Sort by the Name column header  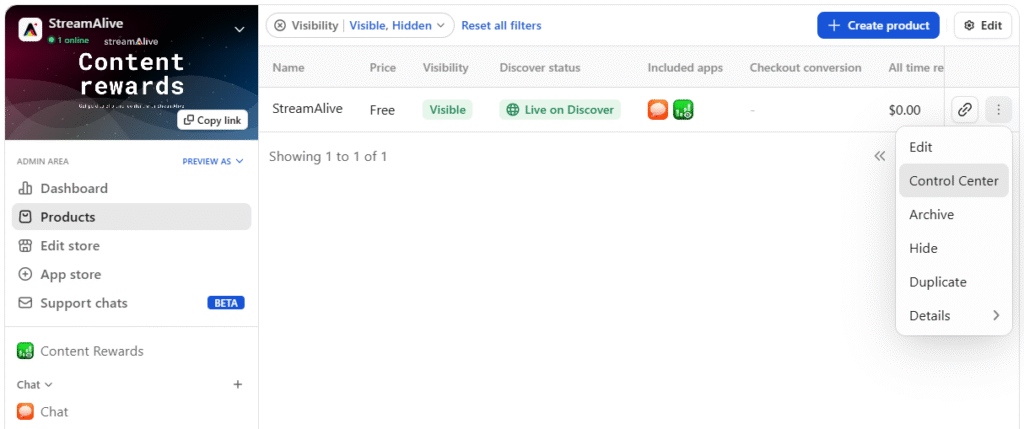[288, 68]
